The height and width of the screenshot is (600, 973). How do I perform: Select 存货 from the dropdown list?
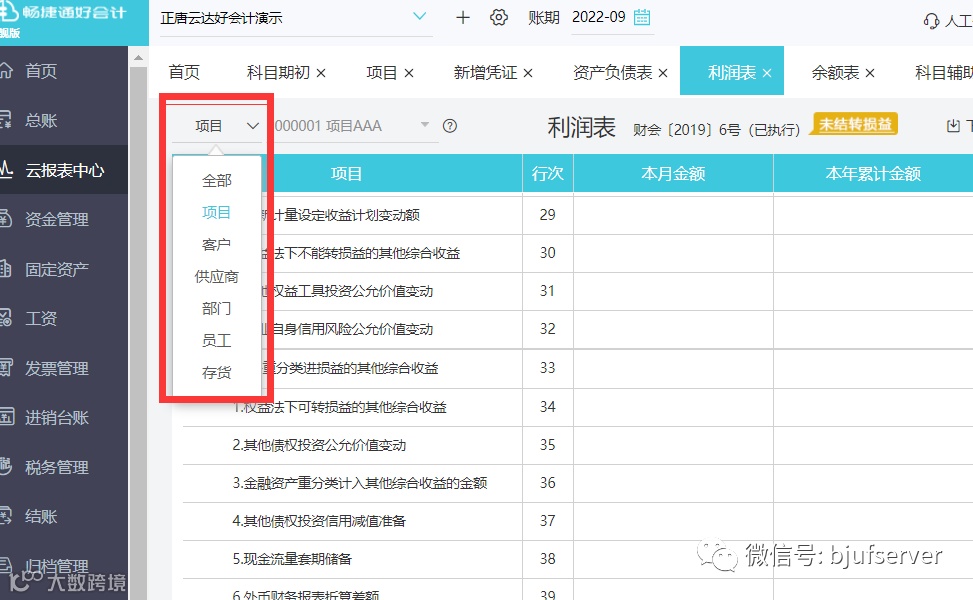click(x=217, y=373)
